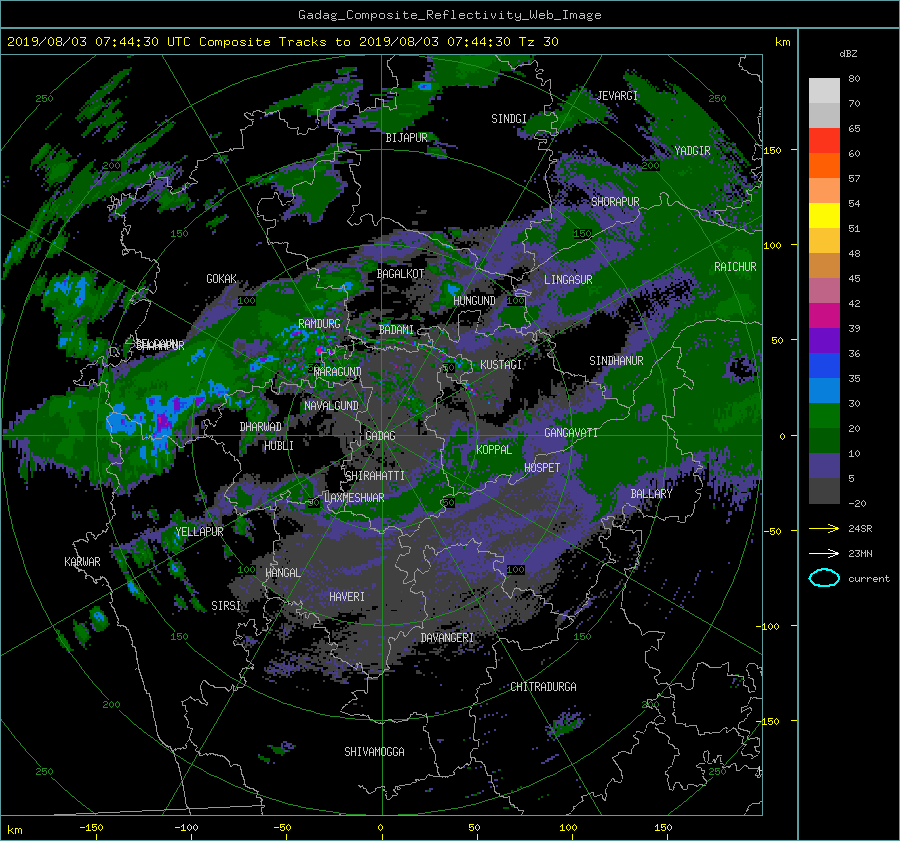The height and width of the screenshot is (841, 900).
Task: Click the dBZ legend heading
Action: [x=848, y=54]
